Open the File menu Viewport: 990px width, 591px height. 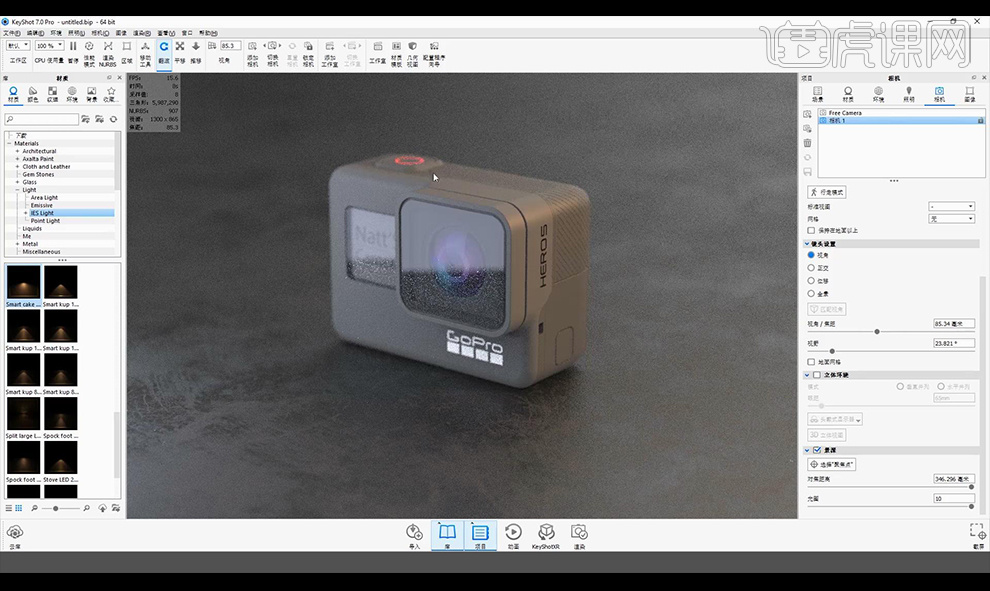pos(11,33)
